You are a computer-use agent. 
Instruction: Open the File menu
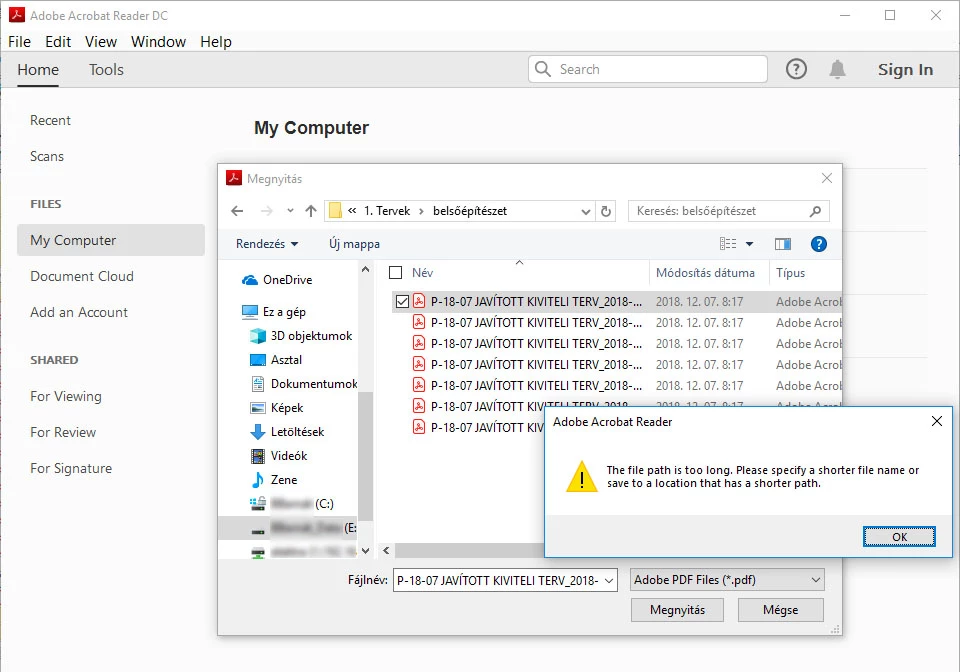click(x=19, y=42)
